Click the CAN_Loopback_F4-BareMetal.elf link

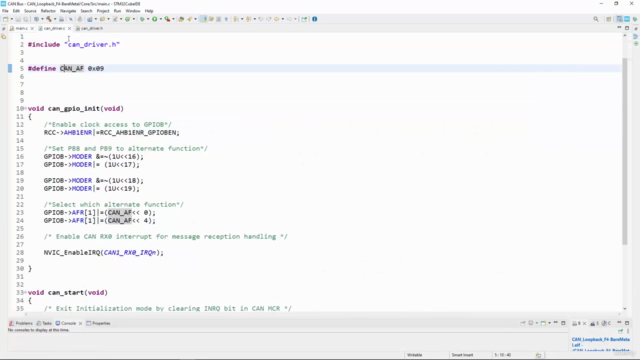click(x=600, y=342)
